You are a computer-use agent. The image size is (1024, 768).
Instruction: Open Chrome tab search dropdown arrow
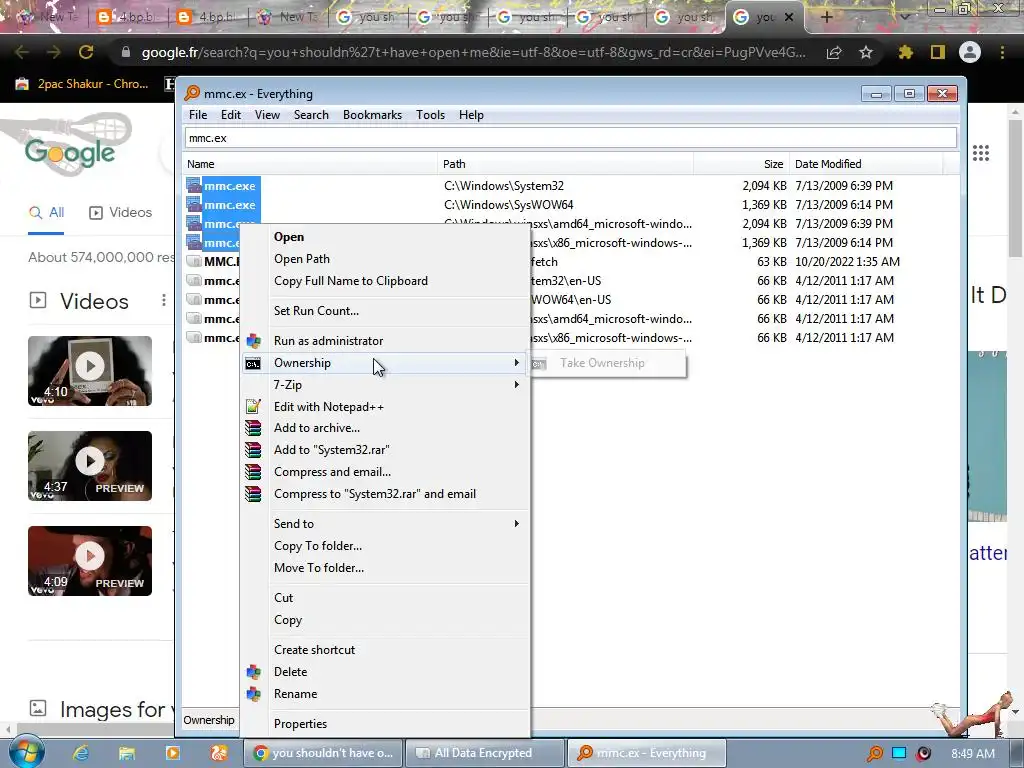tap(904, 17)
